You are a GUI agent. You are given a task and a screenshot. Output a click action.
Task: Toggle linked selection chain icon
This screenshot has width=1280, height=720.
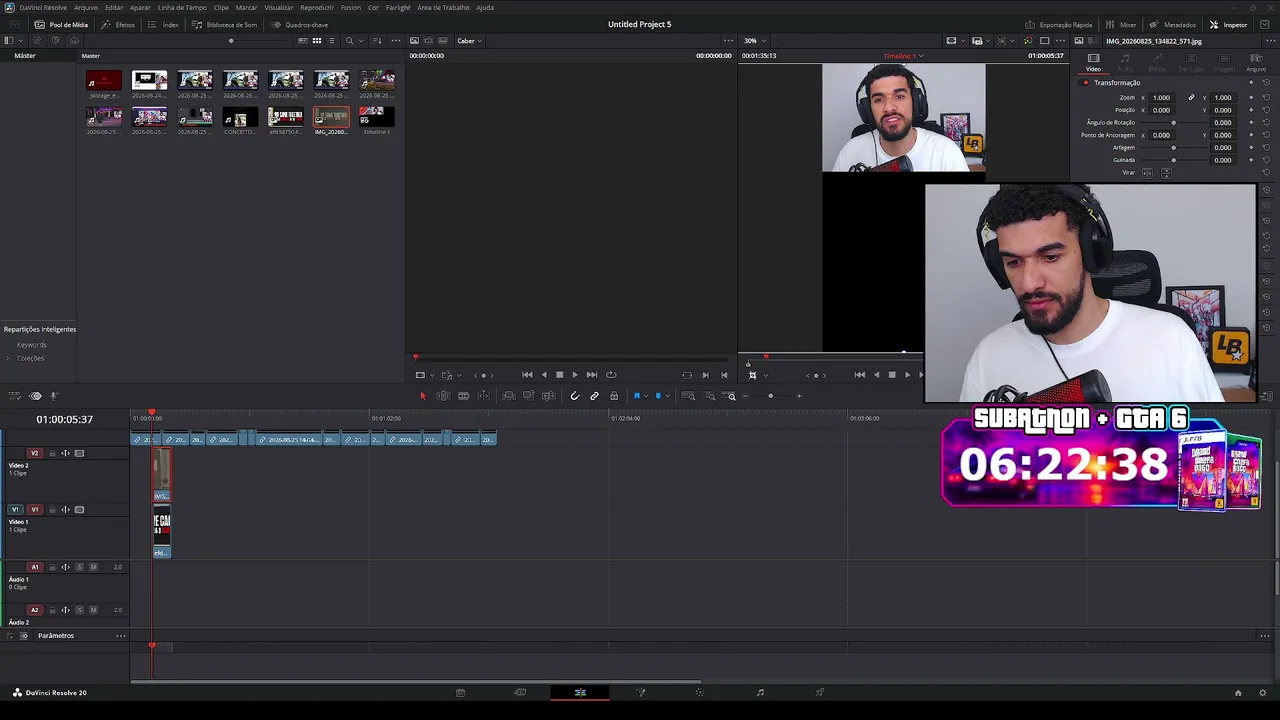click(x=594, y=396)
